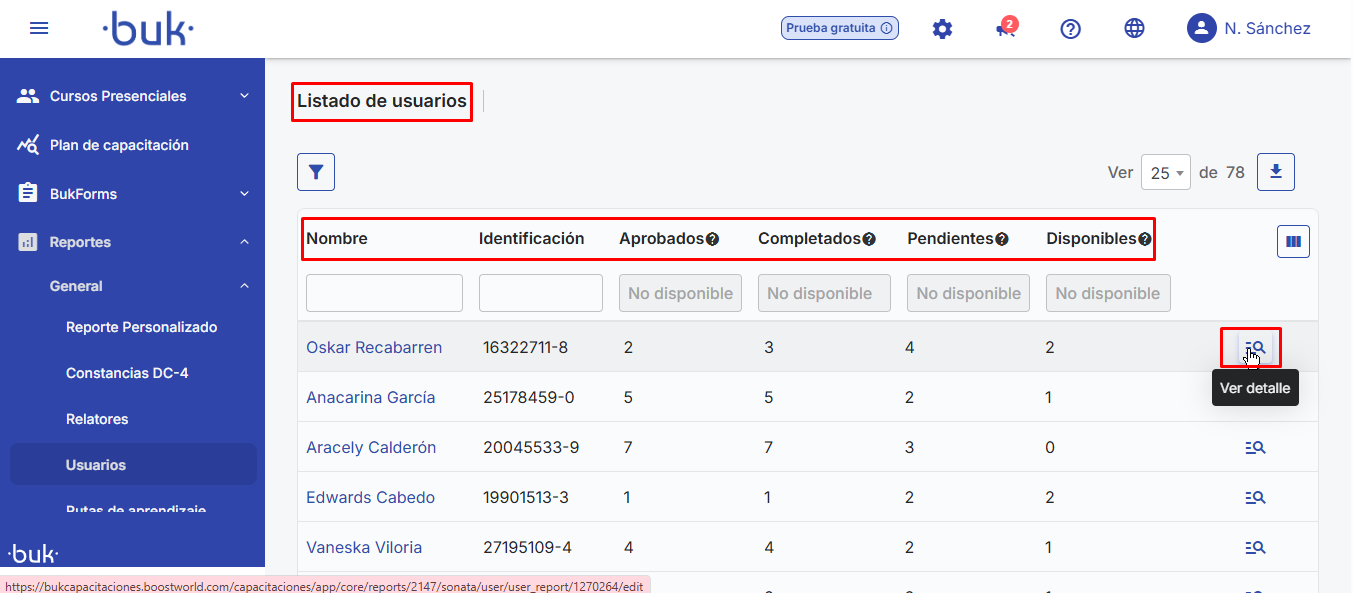Toggle the hamburger sidebar menu
This screenshot has width=1353, height=593.
click(39, 29)
